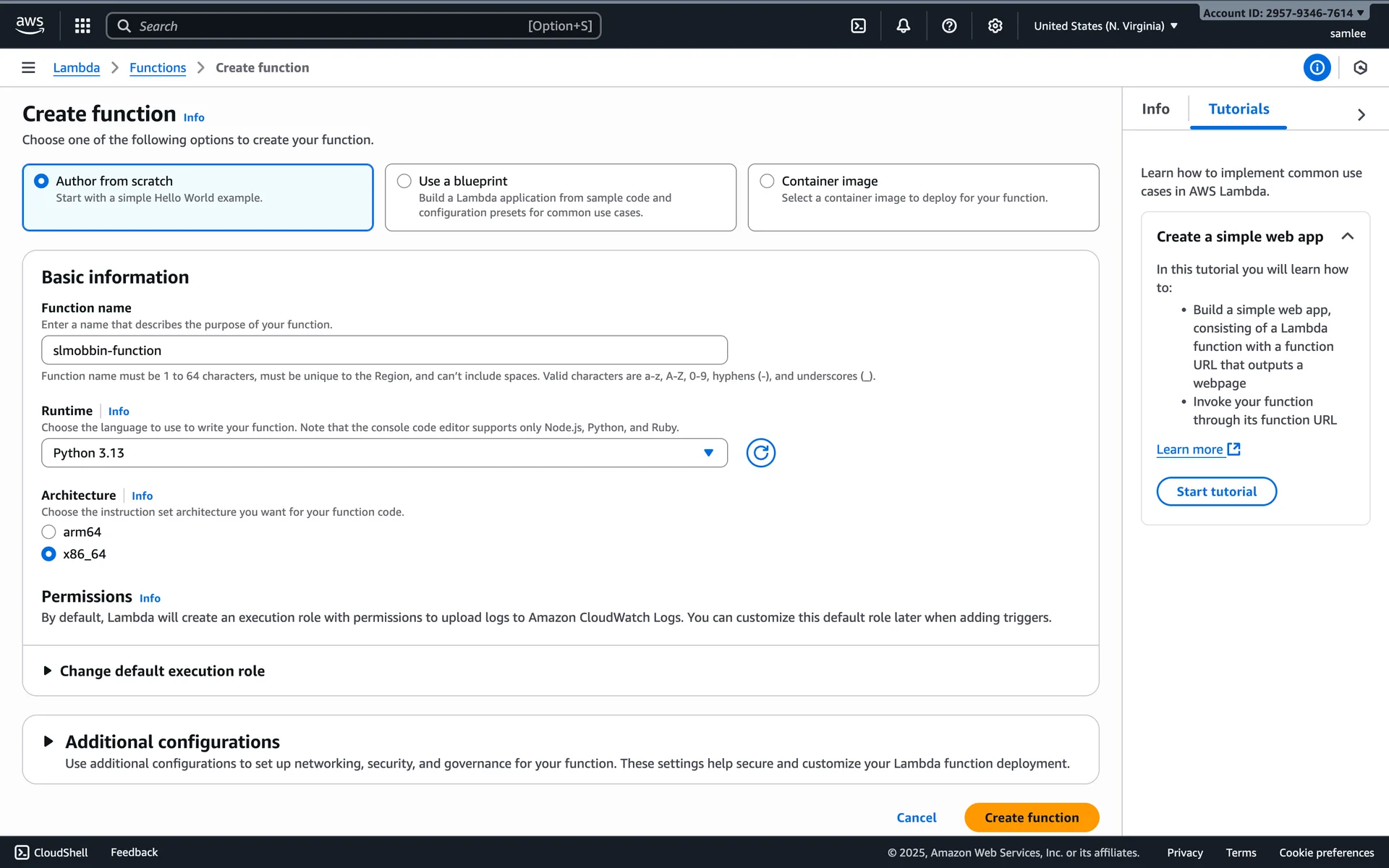Open the AWS services grid menu
1389x868 pixels.
(82, 26)
